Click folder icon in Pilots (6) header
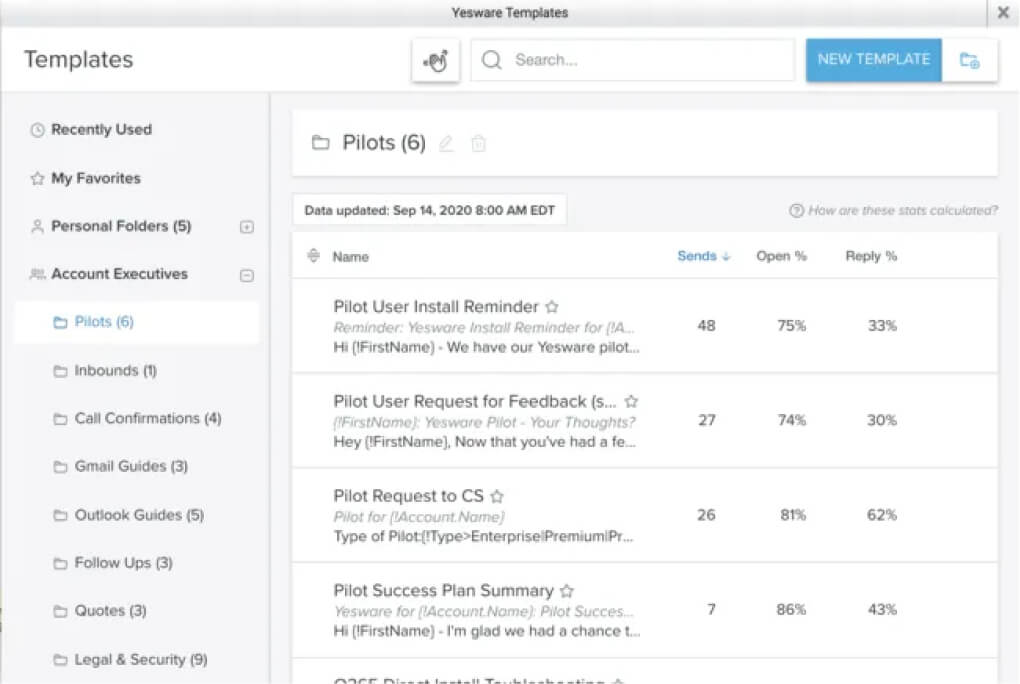Image resolution: width=1020 pixels, height=684 pixels. pos(320,142)
